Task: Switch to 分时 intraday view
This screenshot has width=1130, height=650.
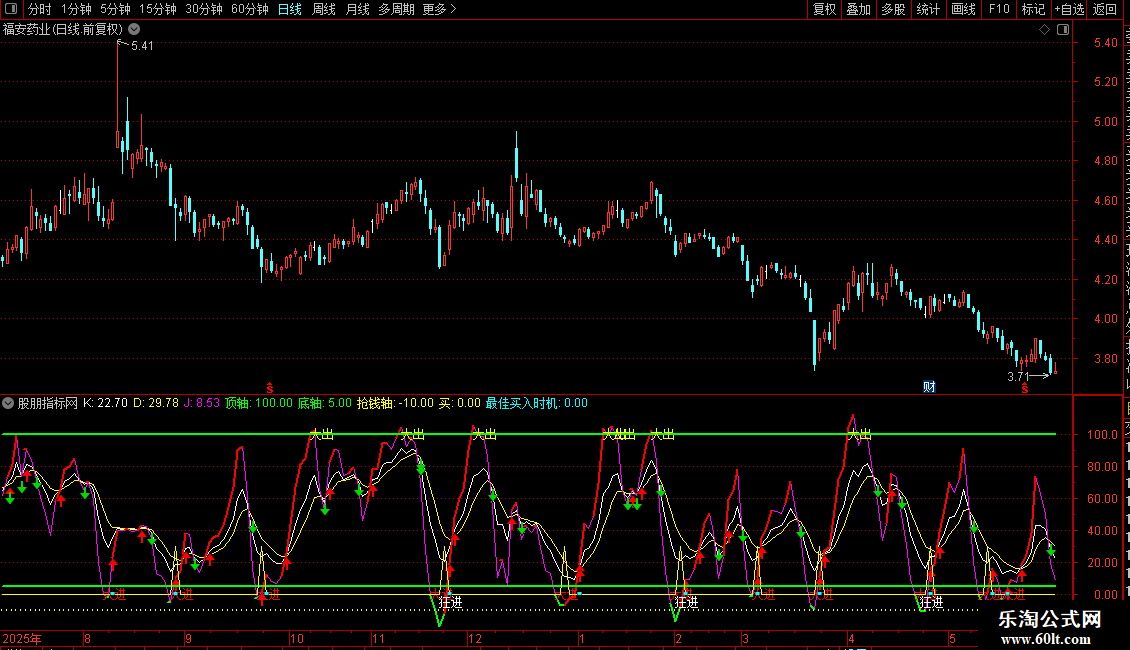Action: 40,9
